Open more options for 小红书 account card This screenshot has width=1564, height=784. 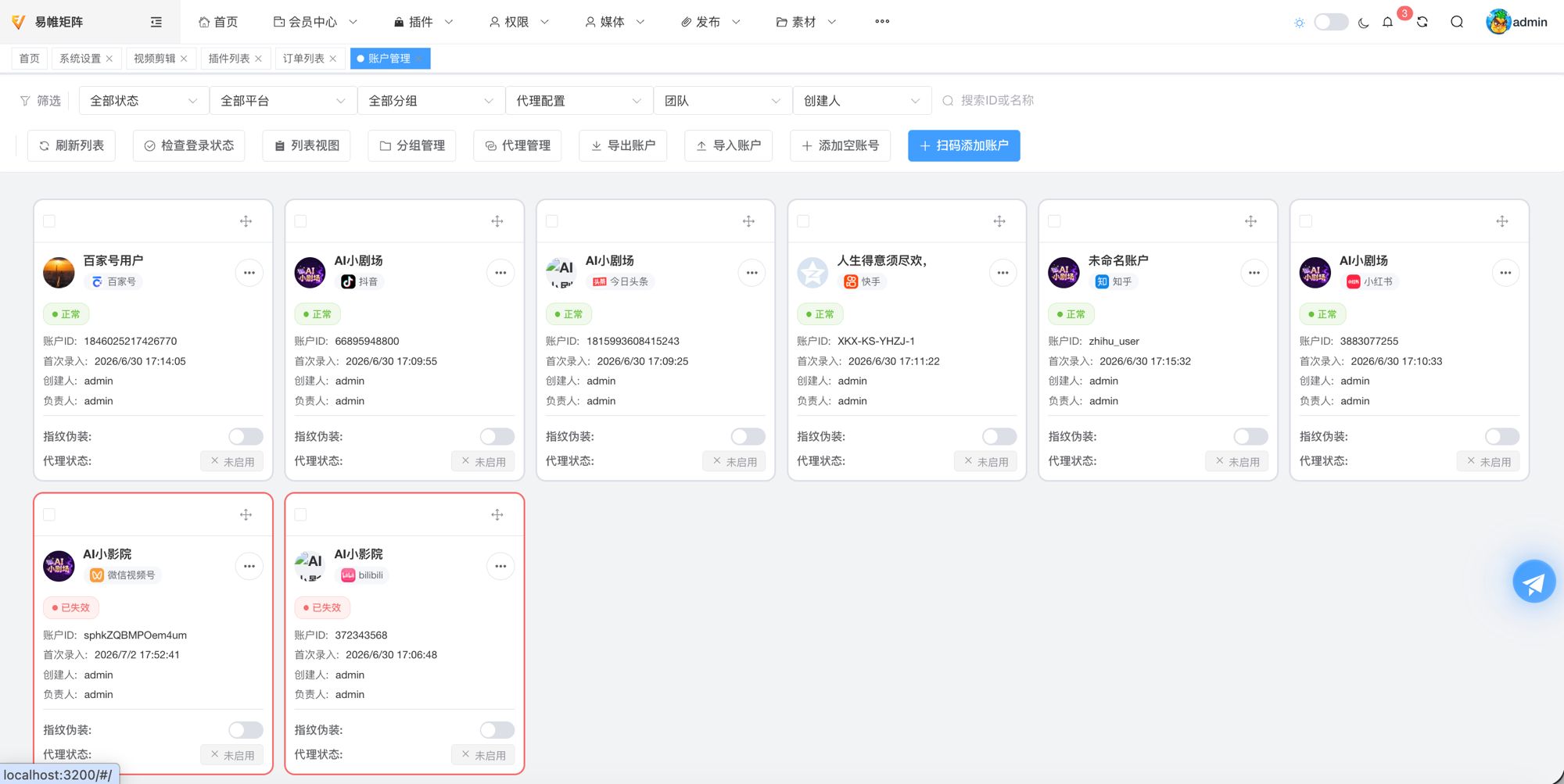click(x=1505, y=273)
